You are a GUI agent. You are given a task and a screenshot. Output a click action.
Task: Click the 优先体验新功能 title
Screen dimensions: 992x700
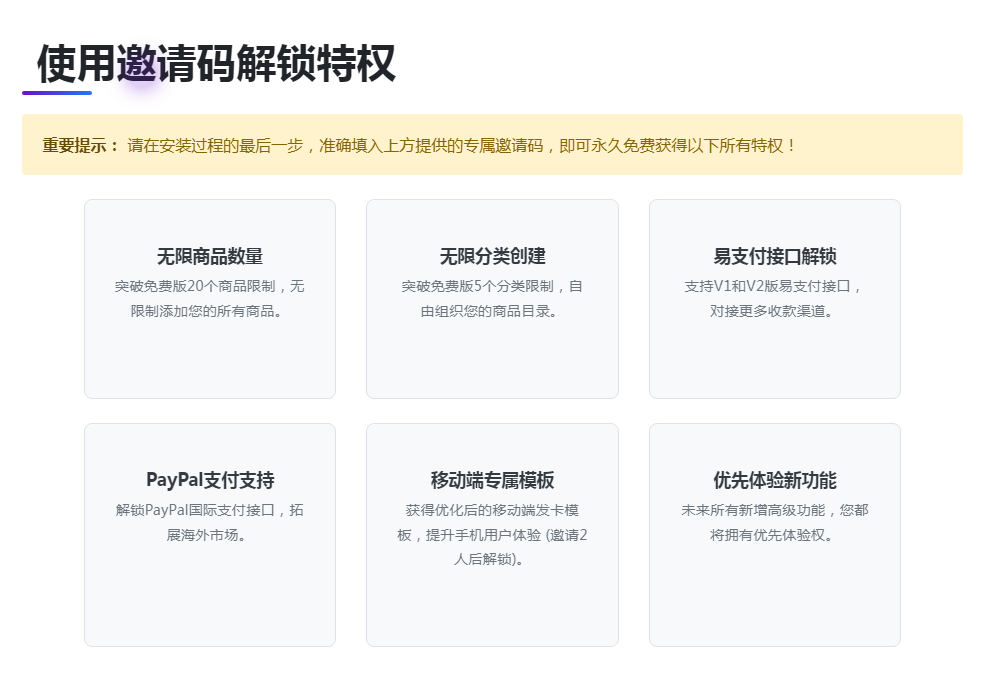[x=774, y=481]
